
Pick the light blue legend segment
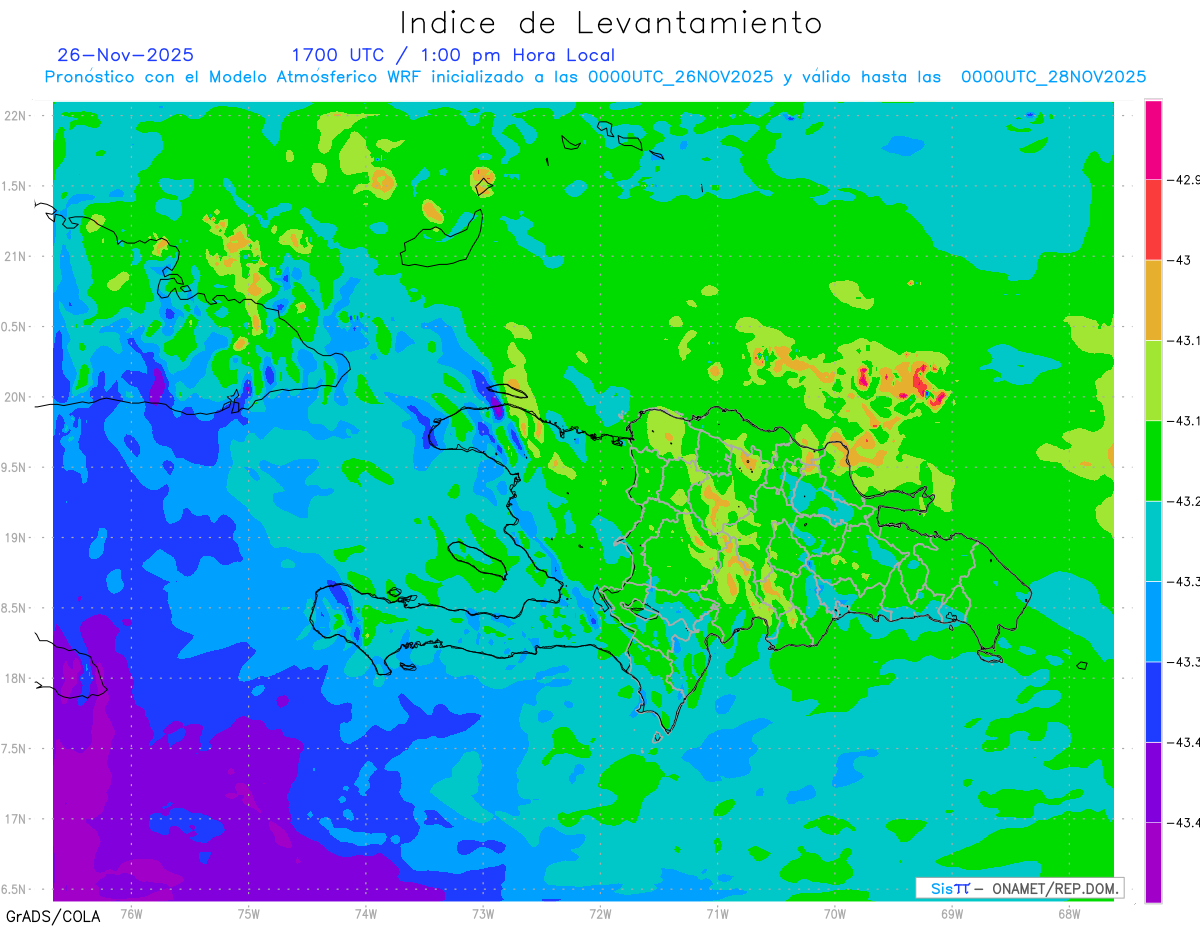[x=1153, y=621]
